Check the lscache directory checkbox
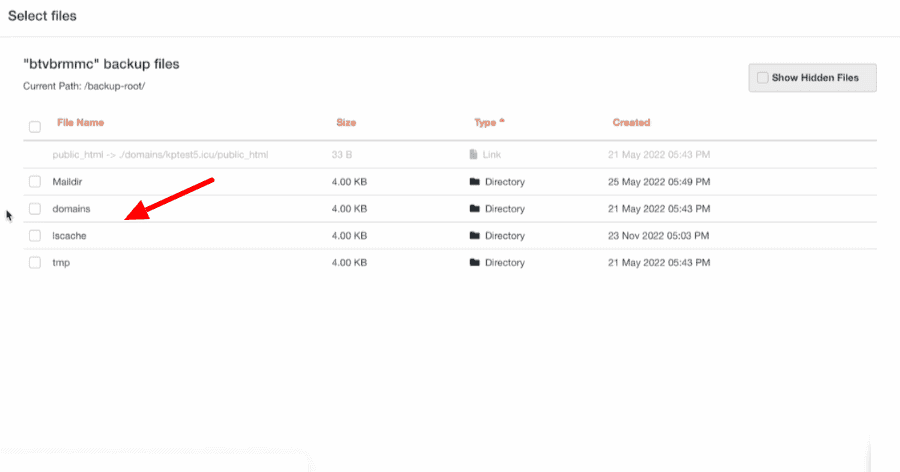 (35, 236)
